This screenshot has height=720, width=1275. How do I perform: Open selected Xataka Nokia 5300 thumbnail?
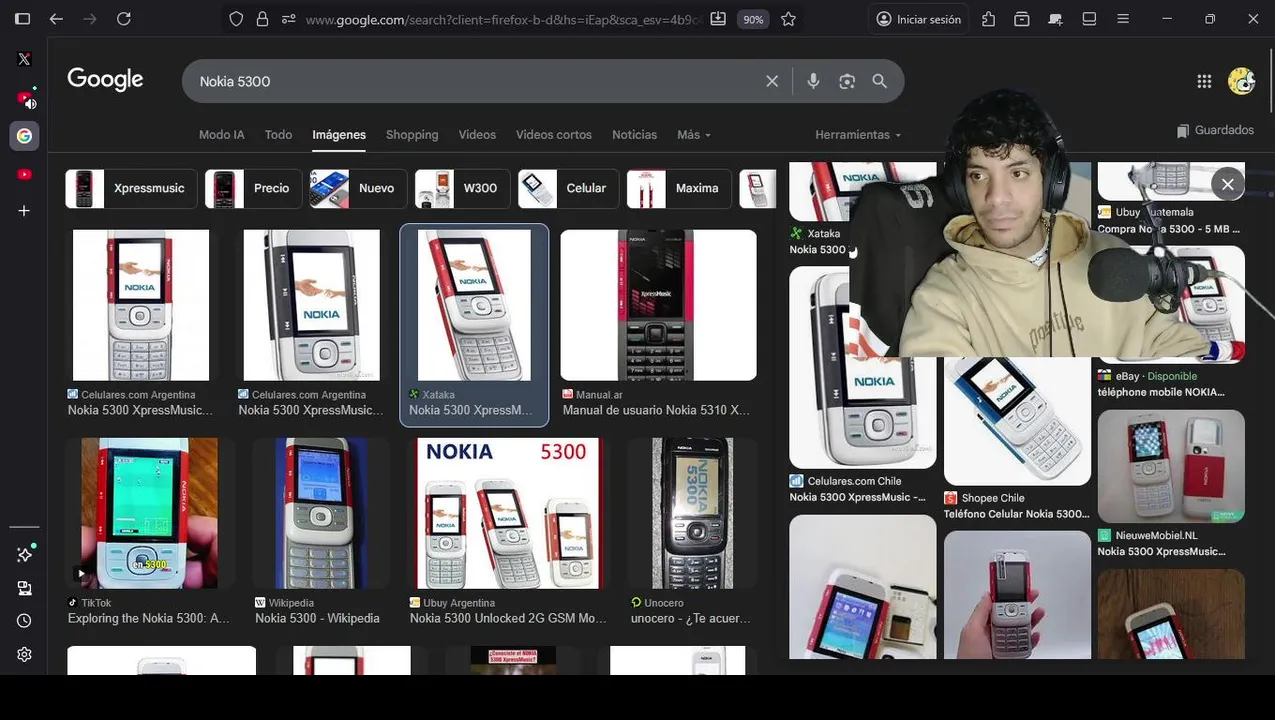474,305
